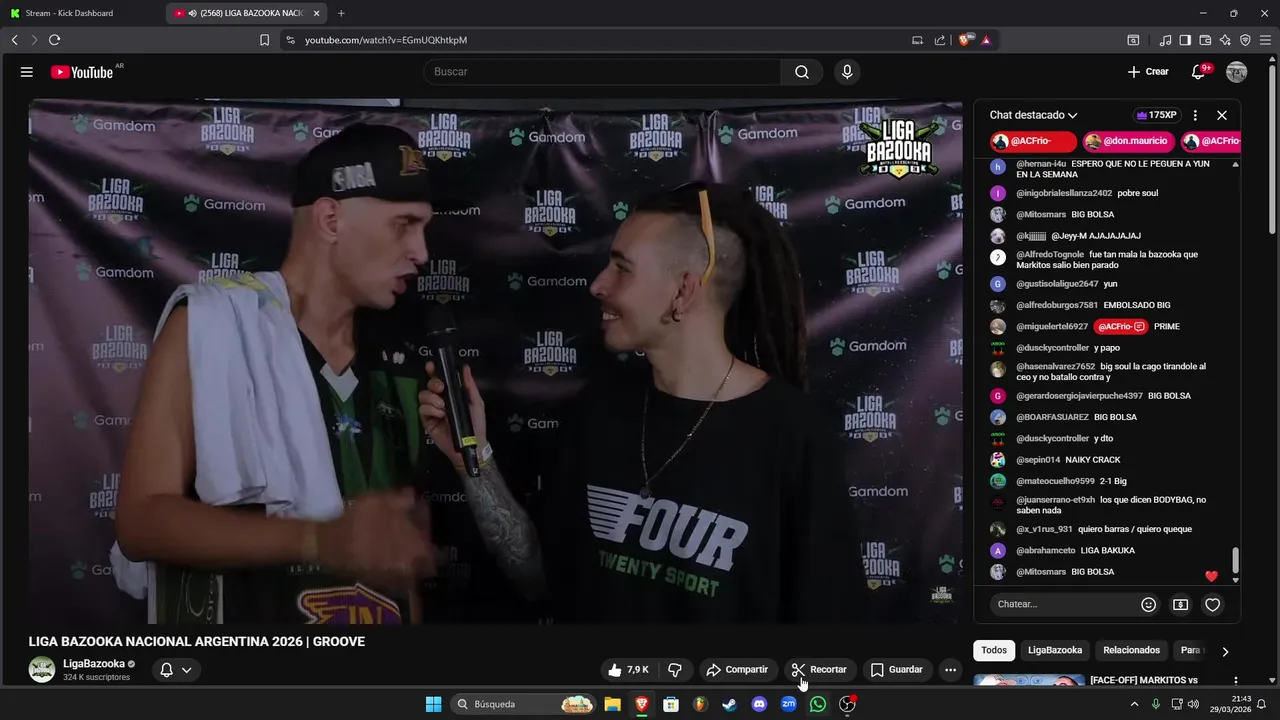Dislike the video with thumbs down
The width and height of the screenshot is (1280, 720).
pyautogui.click(x=675, y=670)
